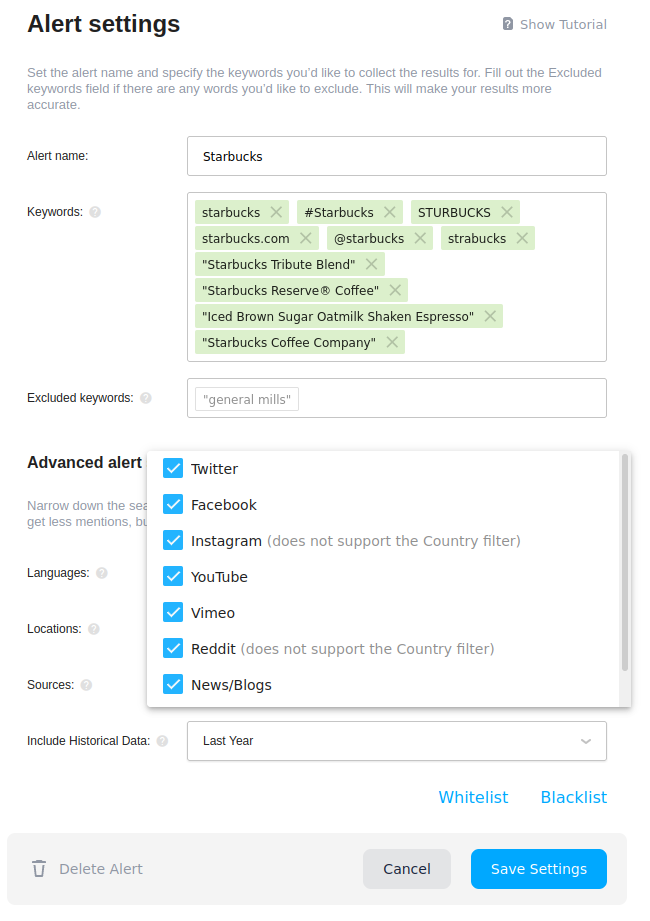Click the 'News/Blogs' source label
The height and width of the screenshot is (921, 650).
tap(231, 685)
